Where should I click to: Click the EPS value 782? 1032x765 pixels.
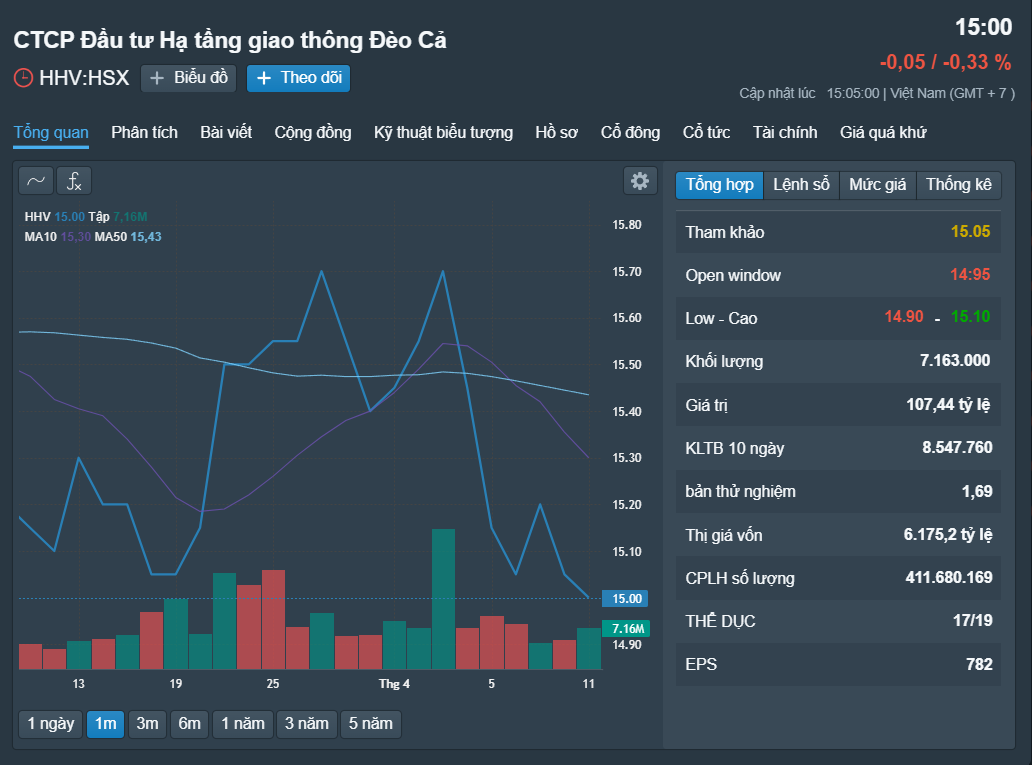pyautogui.click(x=979, y=664)
